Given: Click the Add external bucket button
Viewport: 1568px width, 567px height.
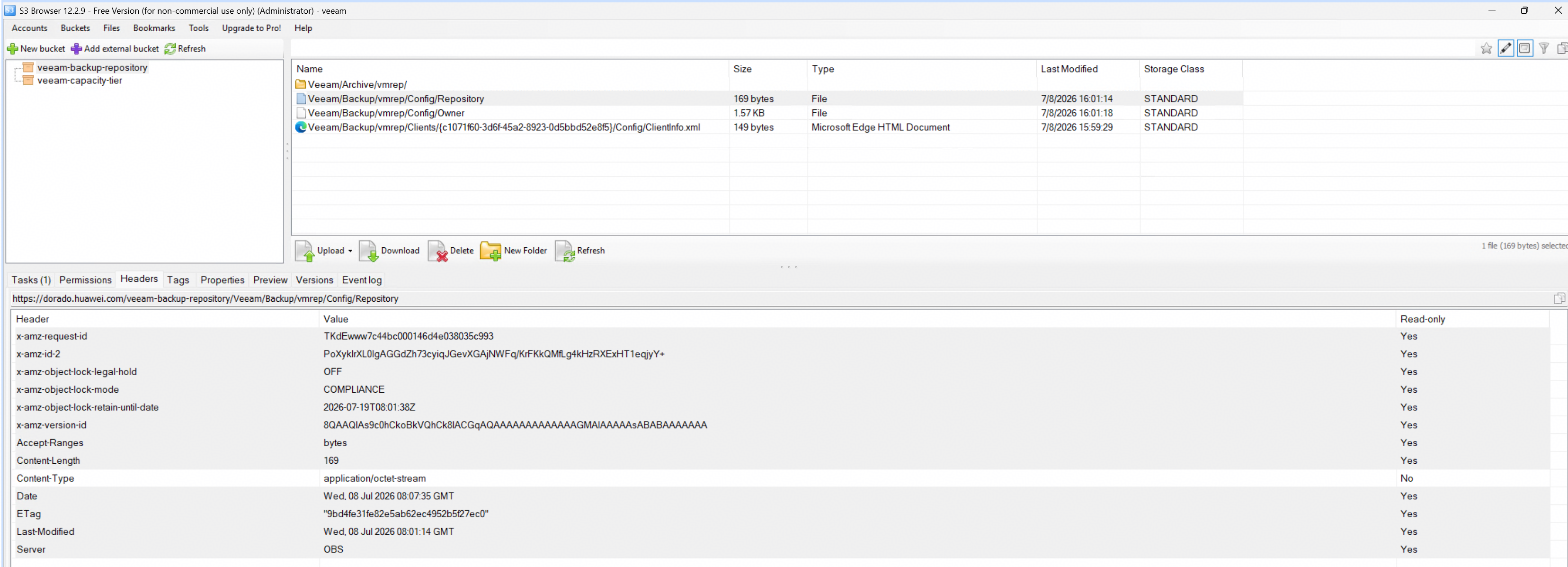Looking at the screenshot, I should pos(115,49).
